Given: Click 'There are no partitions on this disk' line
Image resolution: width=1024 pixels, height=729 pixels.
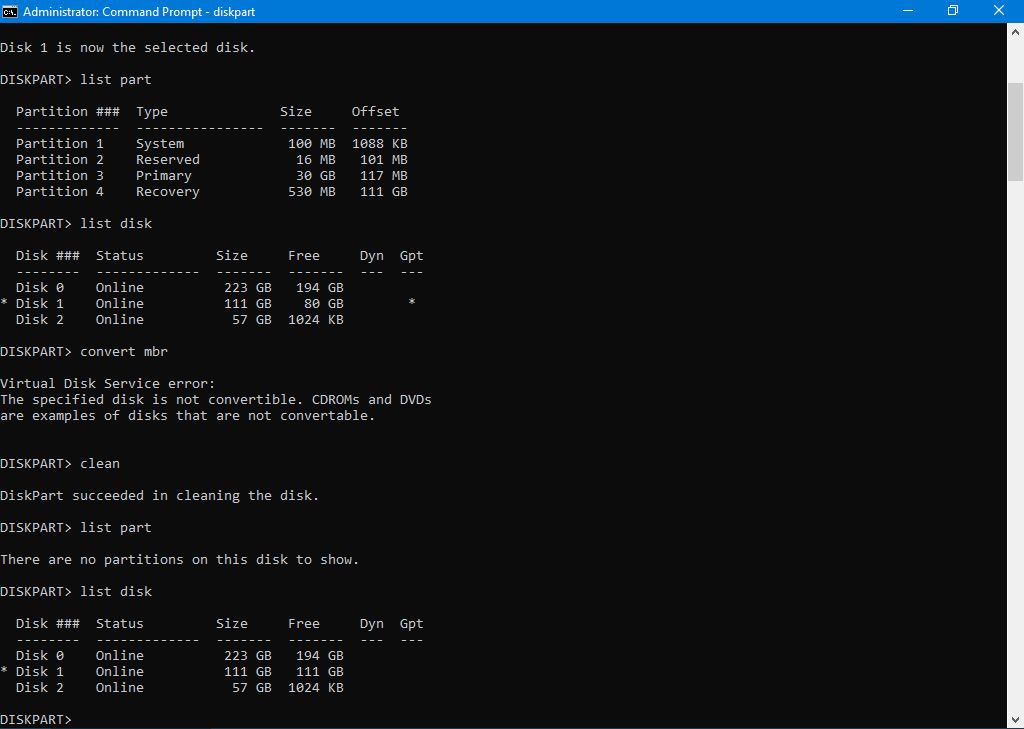Looking at the screenshot, I should (179, 559).
